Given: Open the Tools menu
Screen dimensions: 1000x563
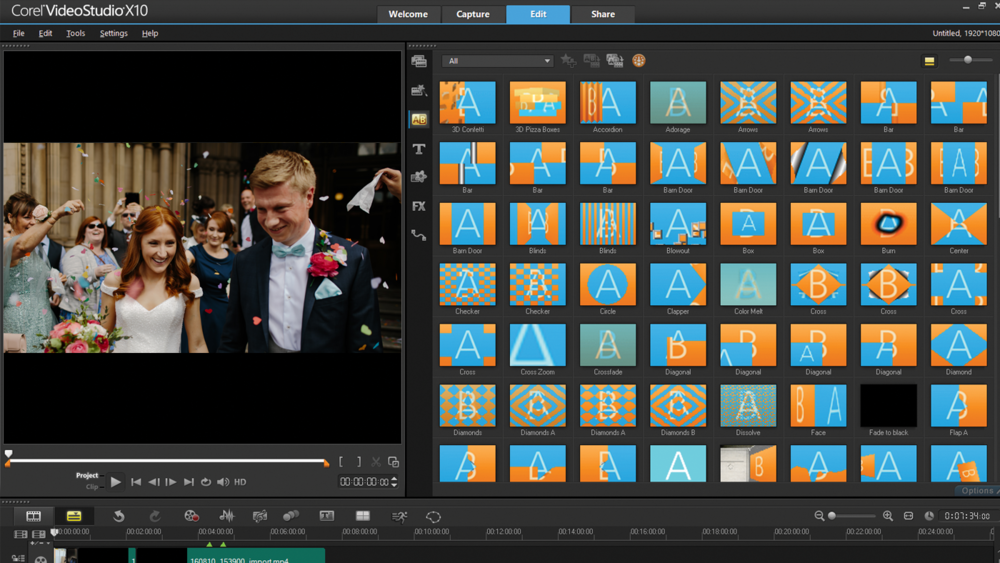Looking at the screenshot, I should coord(75,33).
